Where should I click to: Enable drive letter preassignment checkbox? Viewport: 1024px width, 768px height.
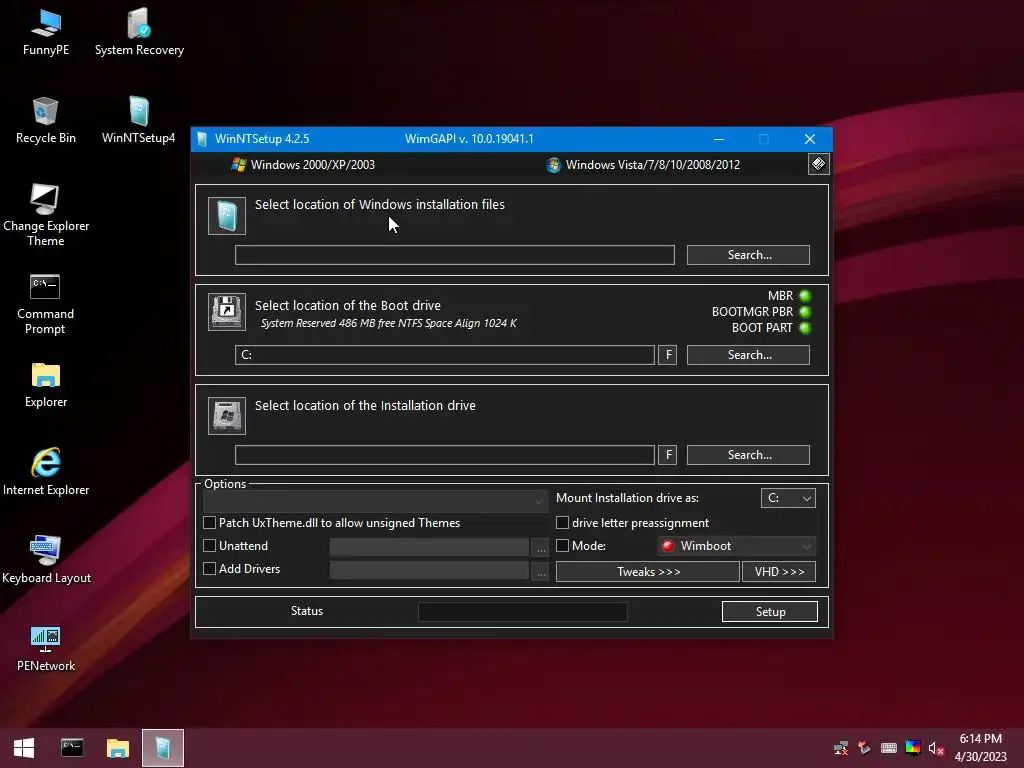[x=562, y=522]
